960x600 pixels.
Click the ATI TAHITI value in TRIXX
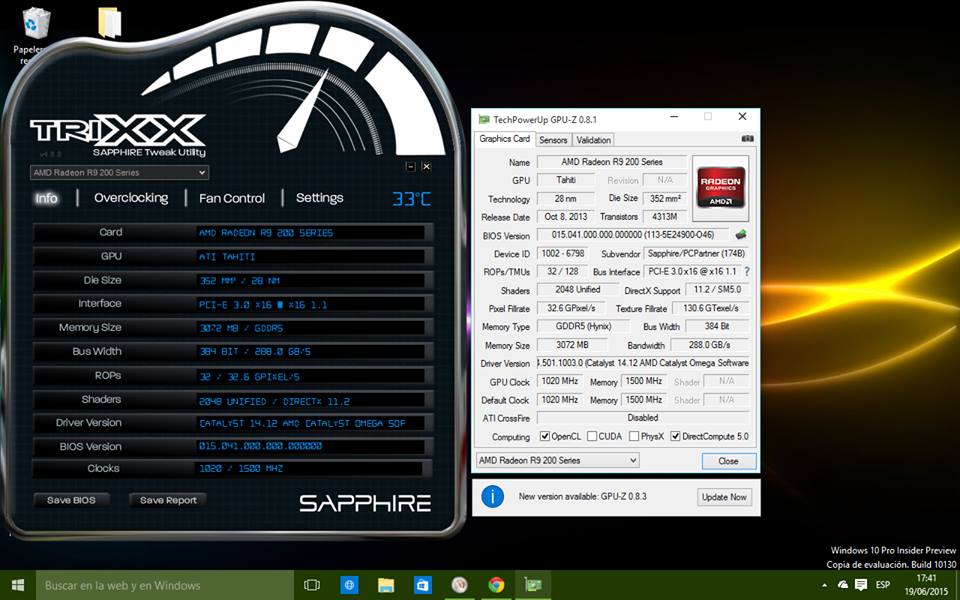pos(227,257)
